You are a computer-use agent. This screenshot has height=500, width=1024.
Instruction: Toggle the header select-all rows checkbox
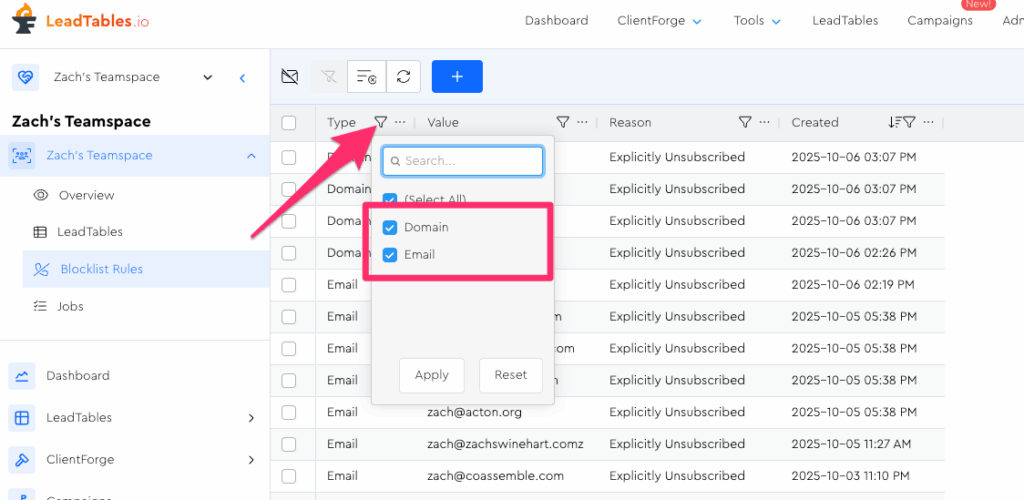289,123
